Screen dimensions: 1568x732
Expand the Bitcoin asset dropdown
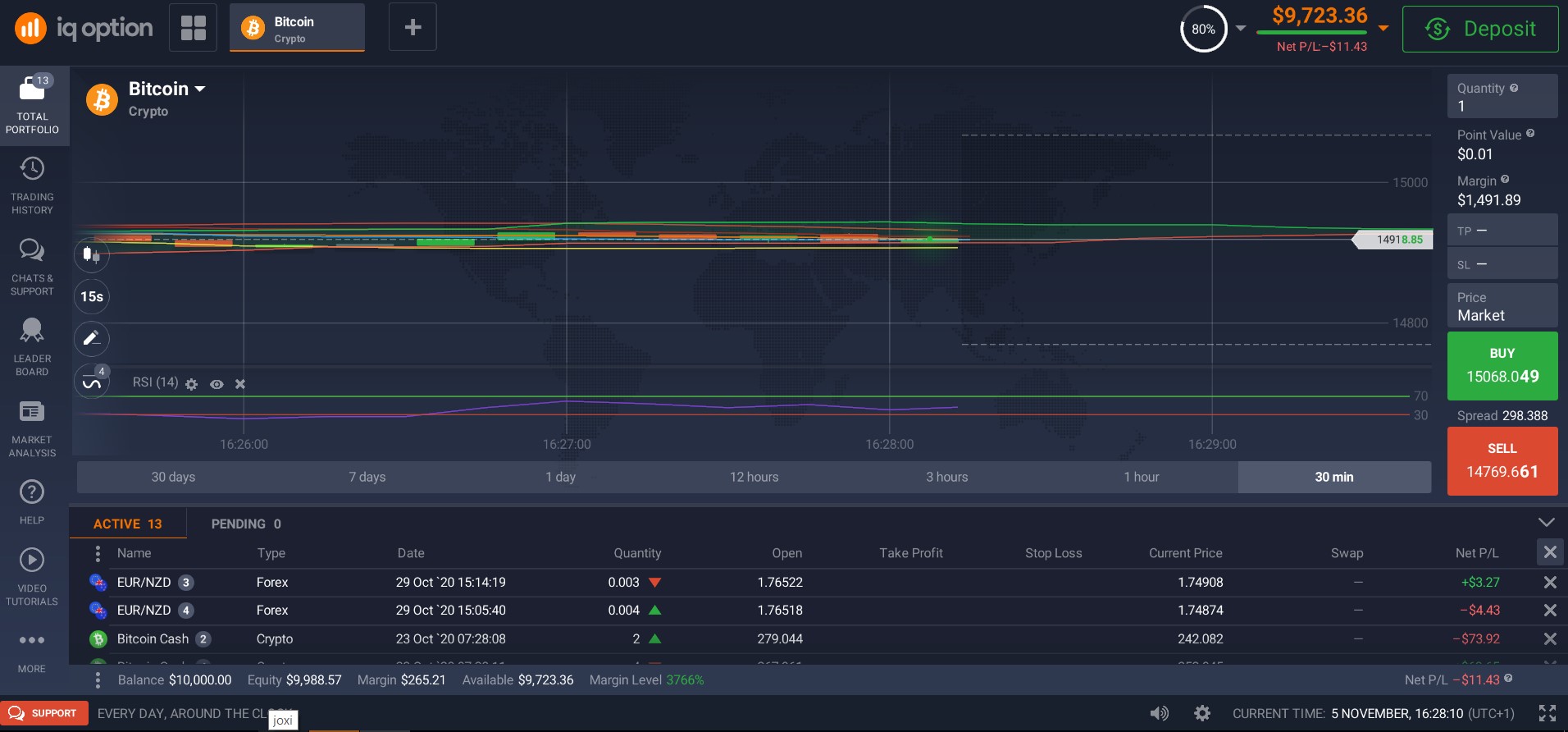click(199, 89)
